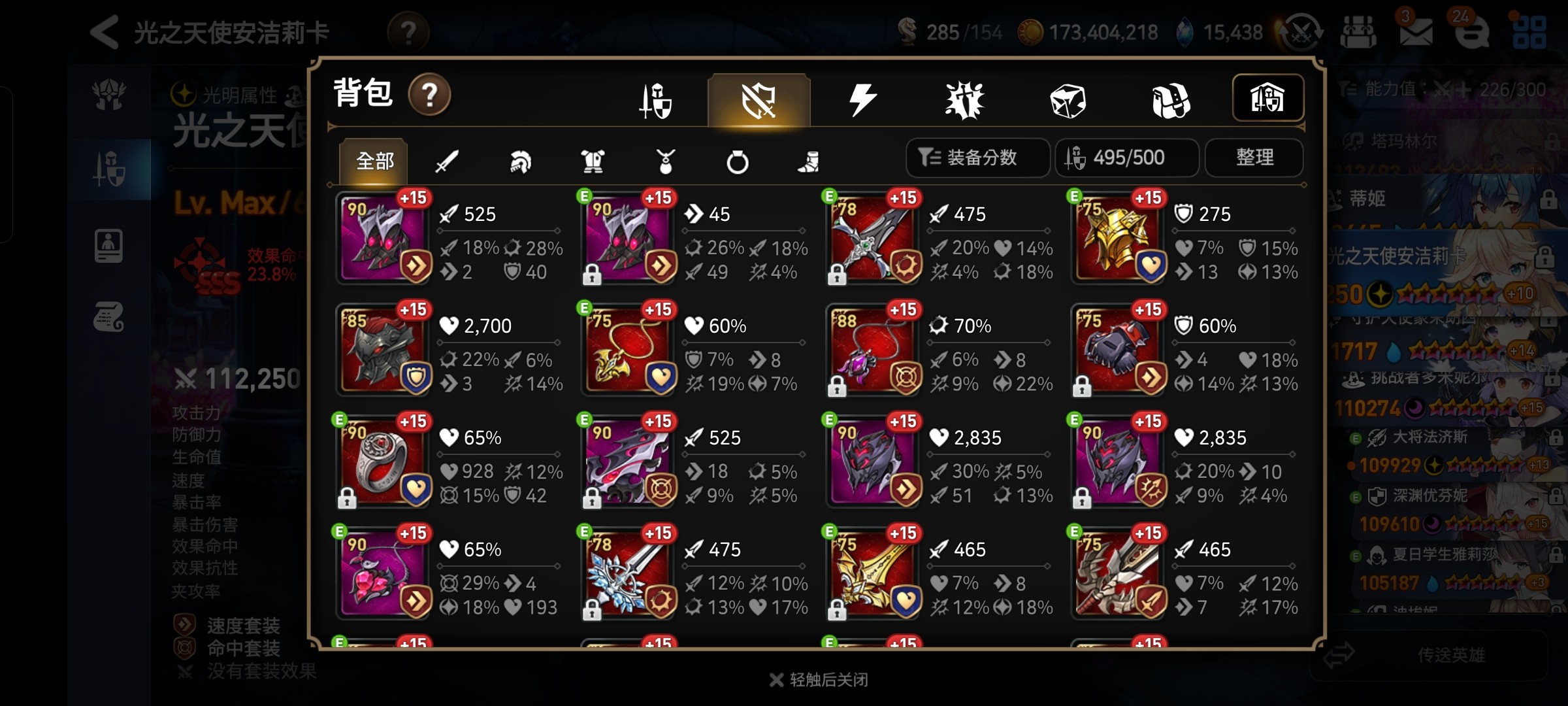
Task: Toggle lock on the 60% defense gloves
Action: coord(1082,386)
